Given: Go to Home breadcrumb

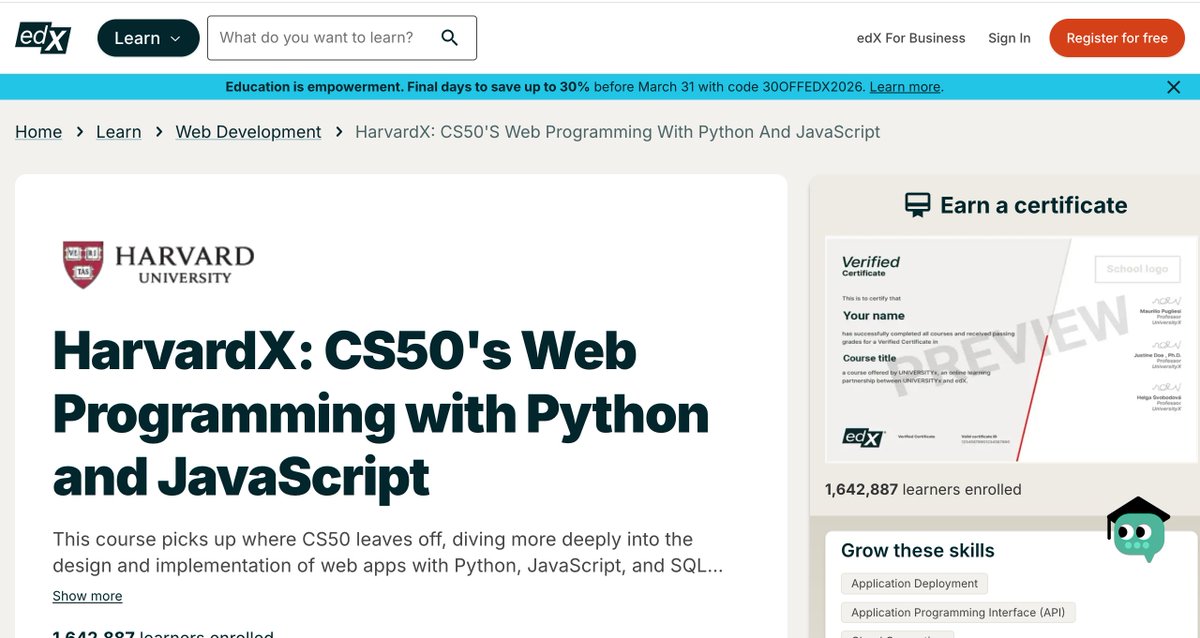Looking at the screenshot, I should tap(38, 132).
